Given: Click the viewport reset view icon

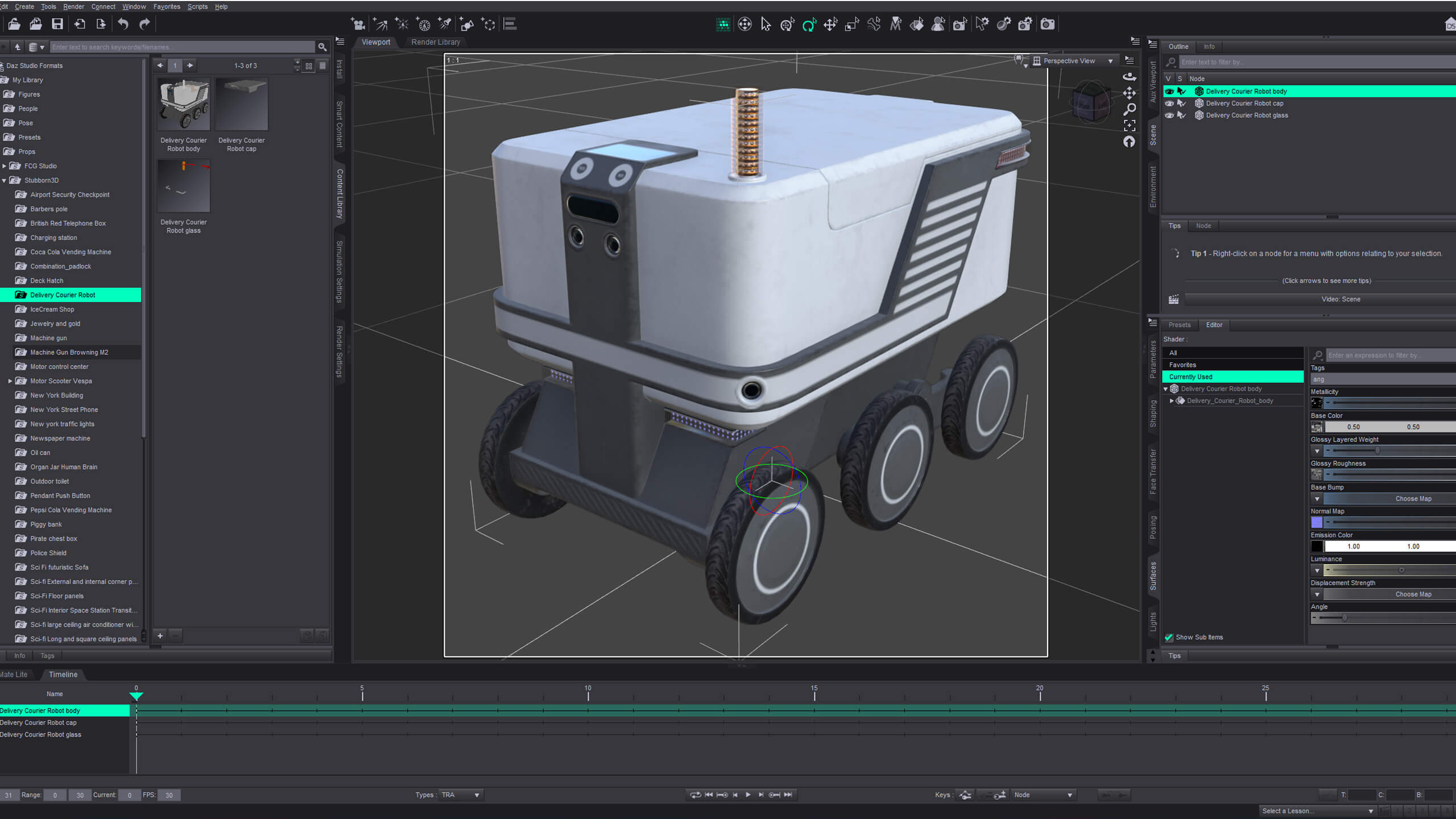Looking at the screenshot, I should click(1130, 142).
